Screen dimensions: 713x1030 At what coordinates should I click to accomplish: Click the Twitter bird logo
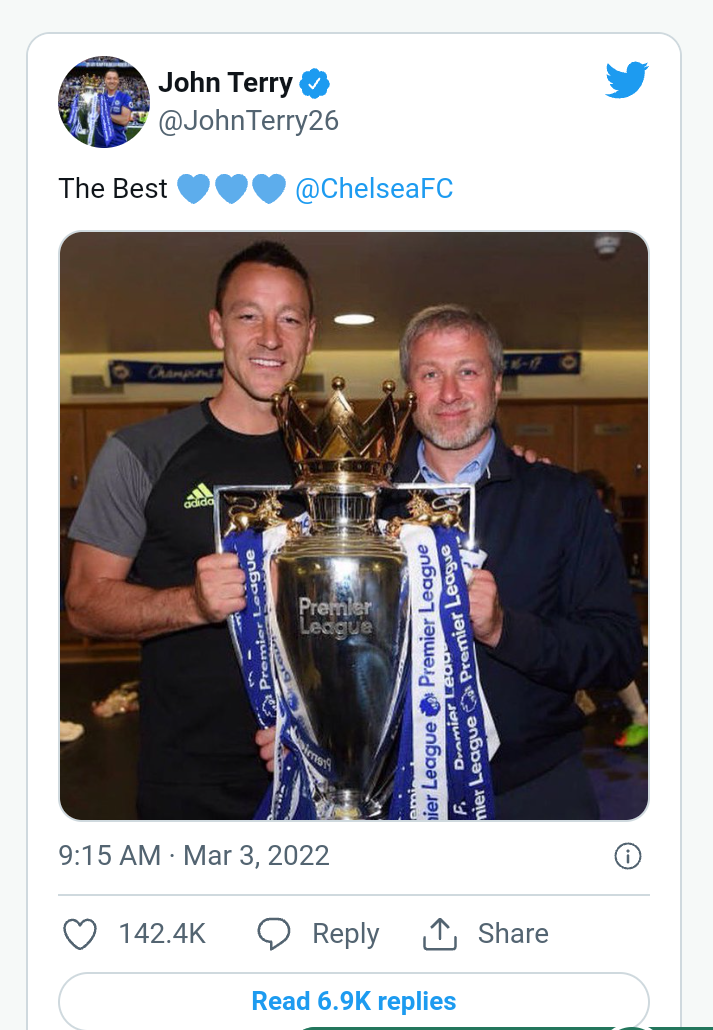(627, 81)
